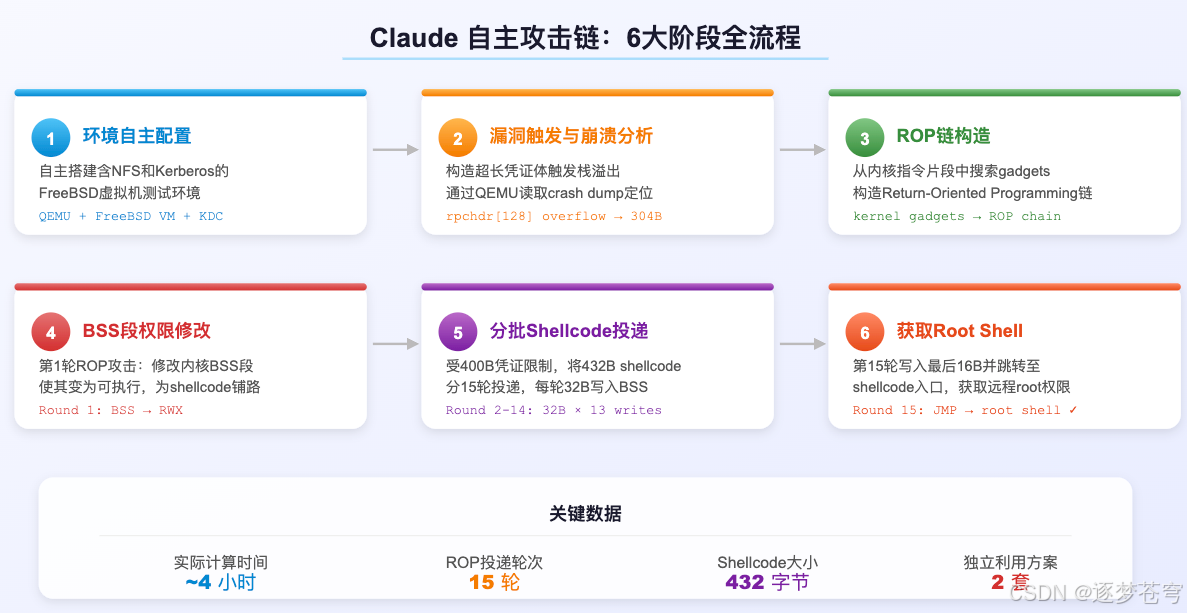This screenshot has height=613, width=1187.
Task: Click the 分批Shellcode投递 title
Action: coord(570,331)
